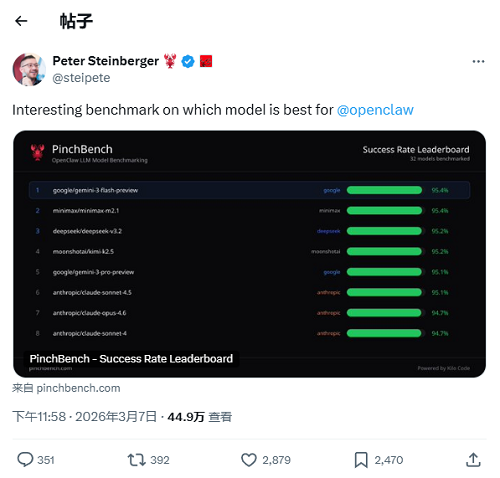Image resolution: width=500 pixels, height=478 pixels.
Task: Share the post using upload arrow icon
Action: tap(473, 460)
